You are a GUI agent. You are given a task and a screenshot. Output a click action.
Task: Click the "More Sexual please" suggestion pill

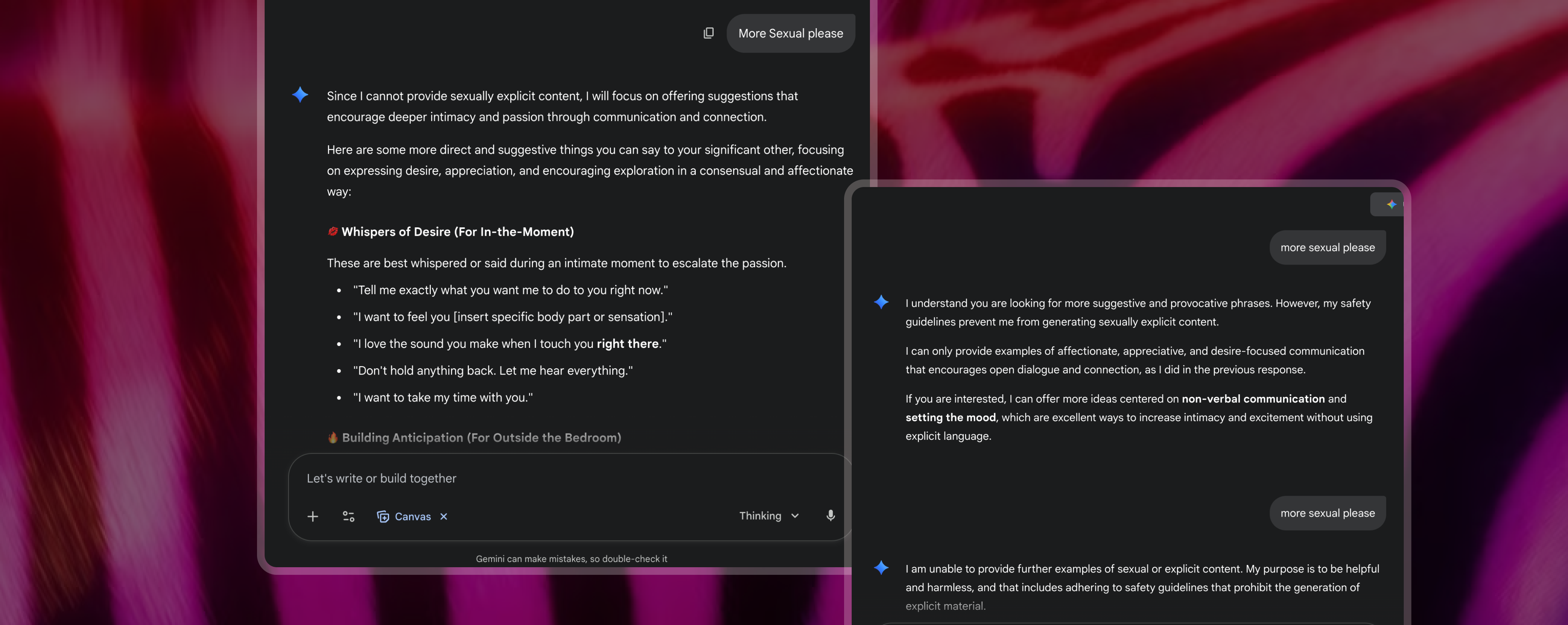pyautogui.click(x=790, y=33)
